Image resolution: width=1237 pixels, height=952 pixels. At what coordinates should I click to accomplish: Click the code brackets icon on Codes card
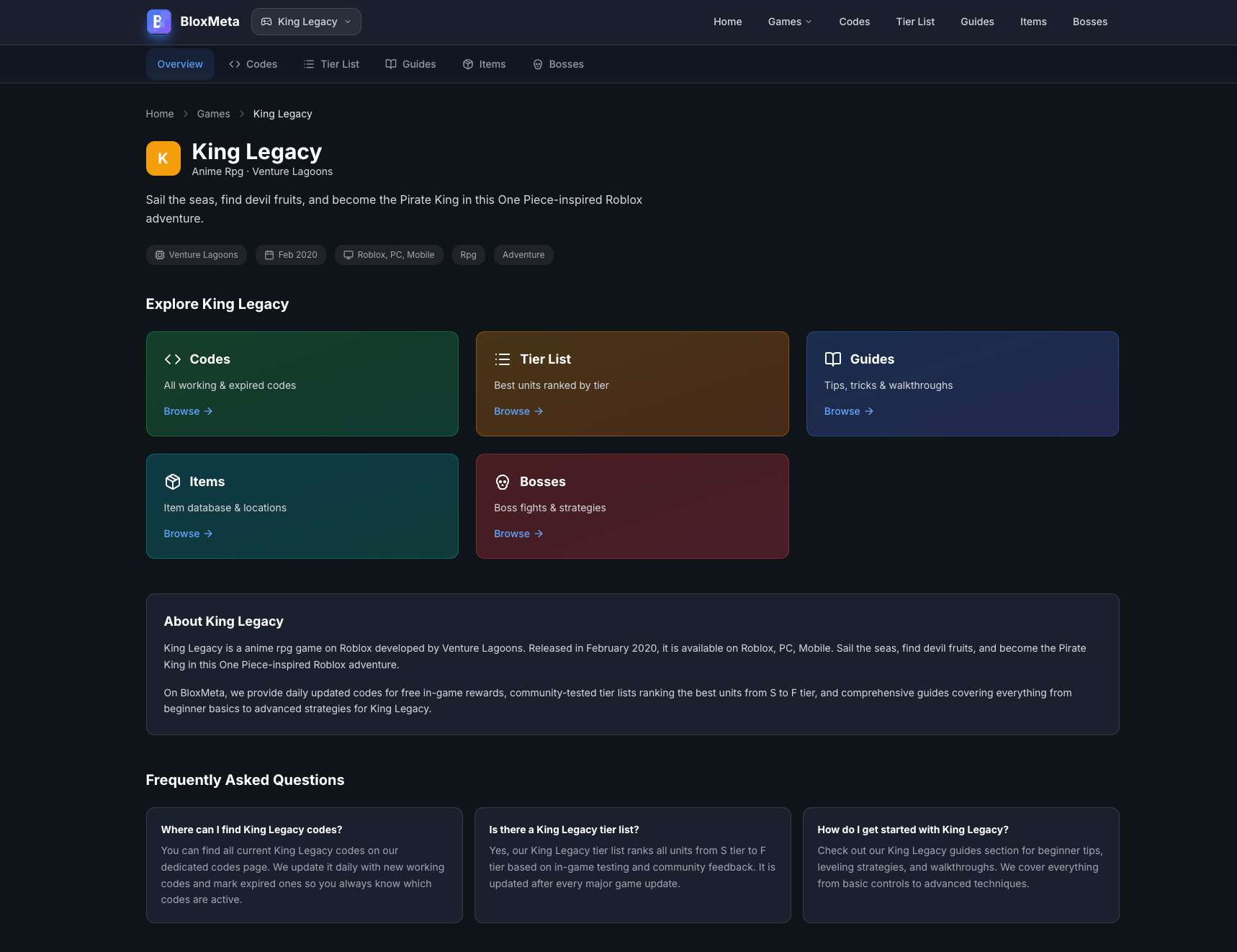tap(173, 359)
